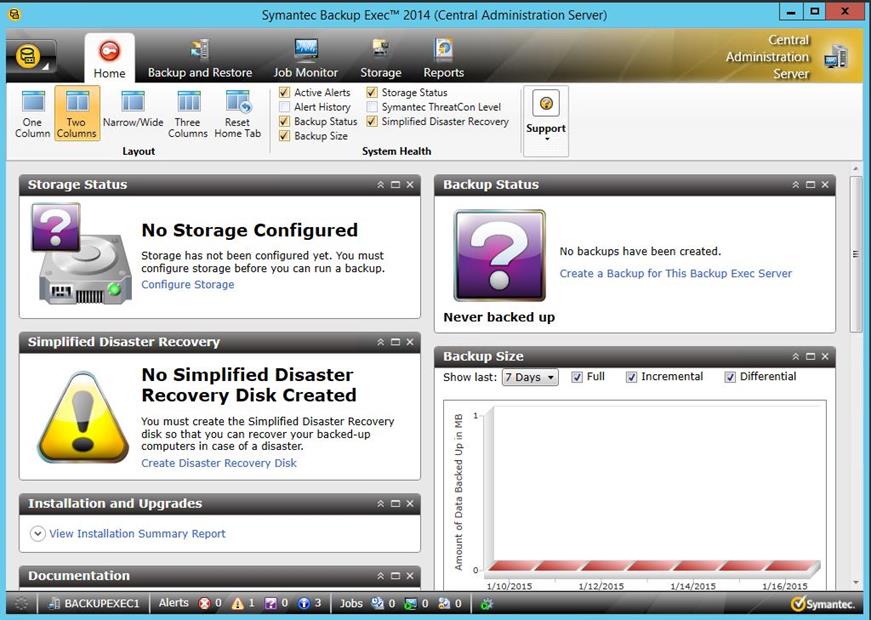The width and height of the screenshot is (871, 620).
Task: Click the scrollbar down arrow
Action: coord(856,582)
